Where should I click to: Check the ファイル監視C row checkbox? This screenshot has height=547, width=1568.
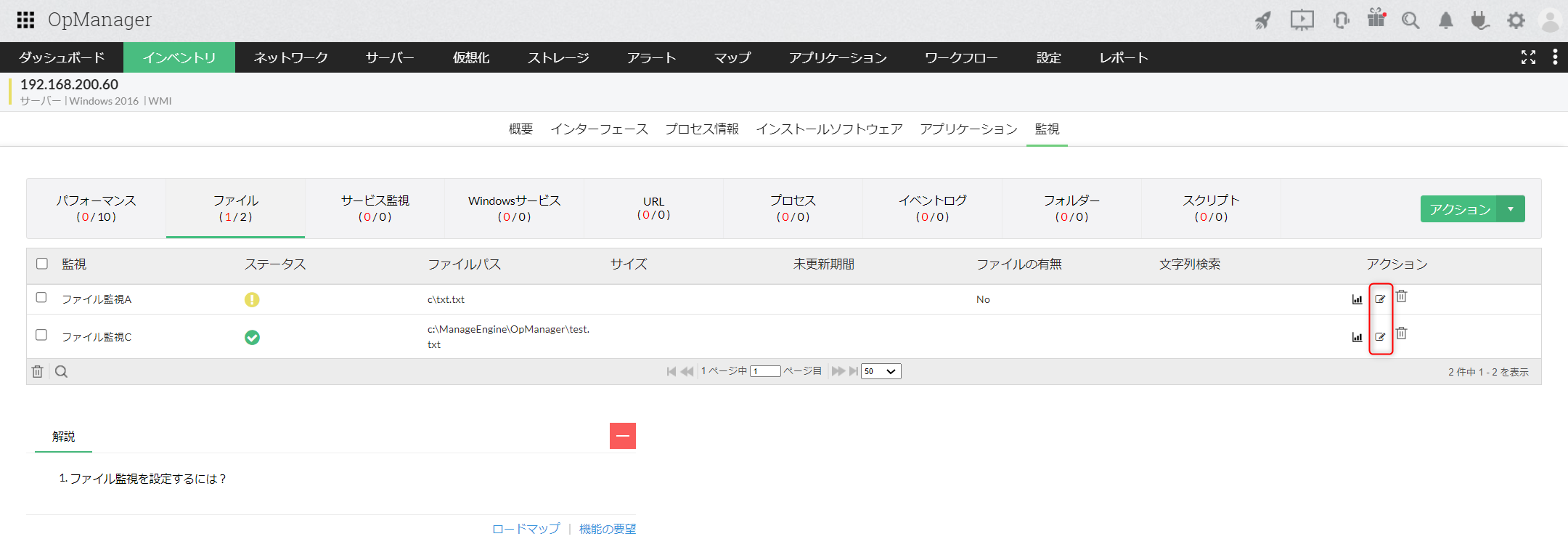41,335
